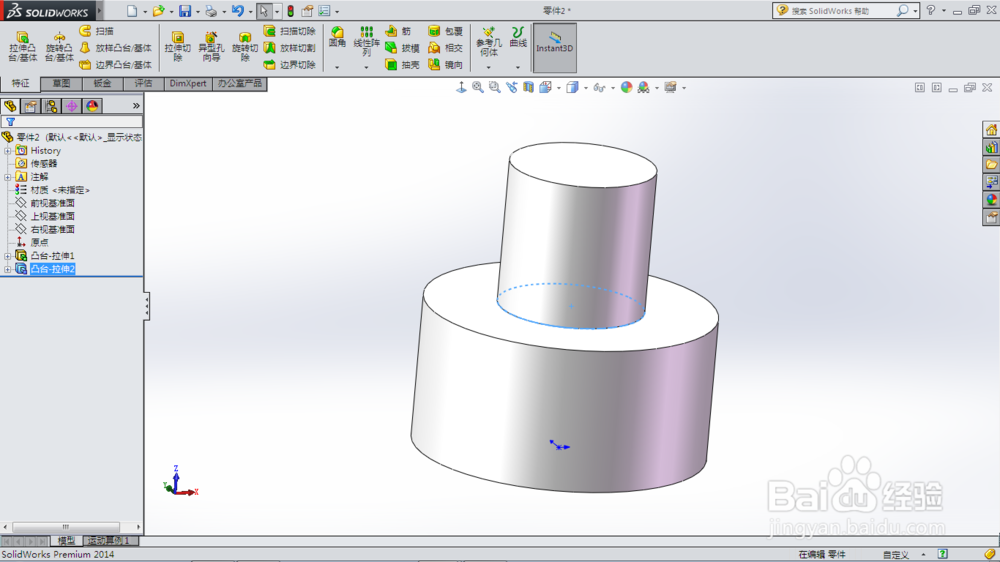The height and width of the screenshot is (562, 1000).
Task: Select the 旋转凸台/基体 revolve boss tool
Action: coord(59,47)
